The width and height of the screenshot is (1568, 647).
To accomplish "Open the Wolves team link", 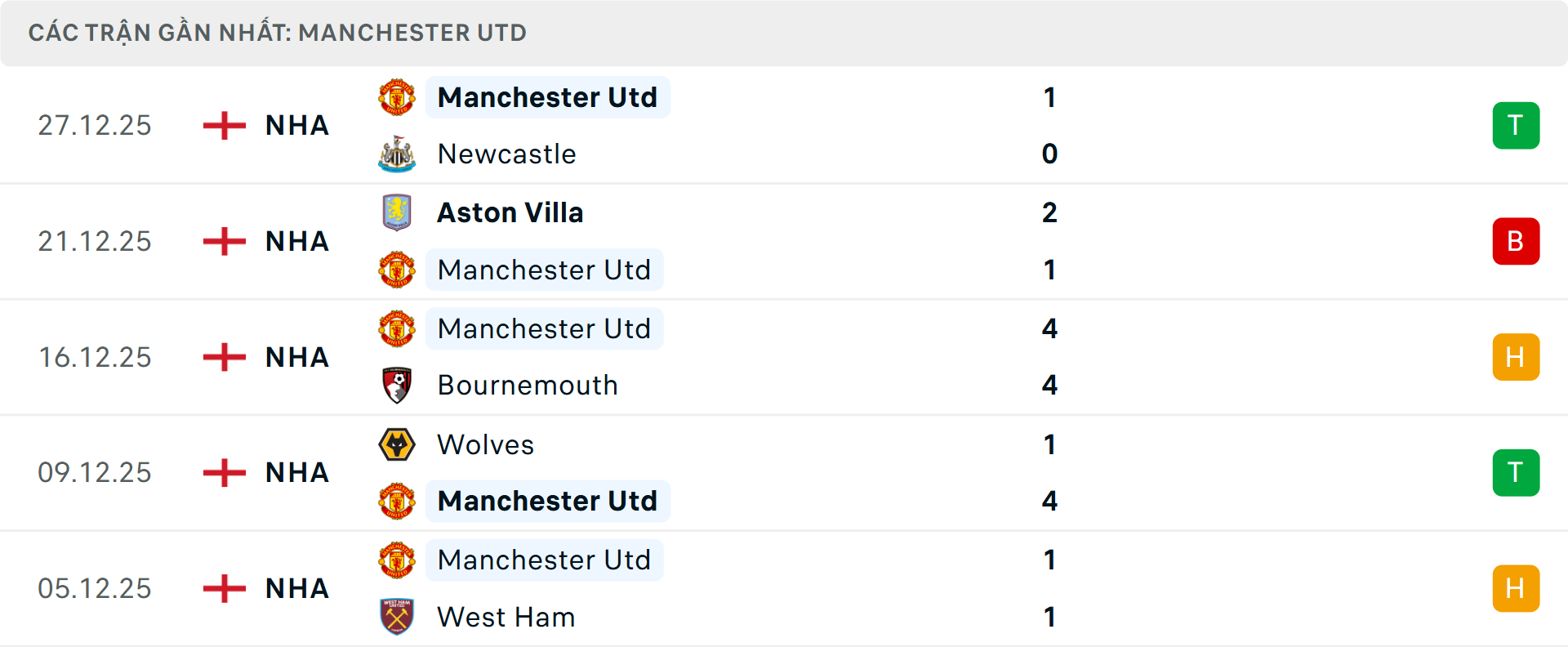I will coord(486,444).
